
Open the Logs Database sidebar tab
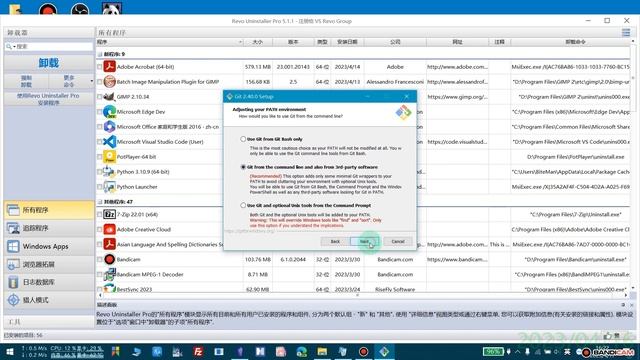click(x=49, y=282)
